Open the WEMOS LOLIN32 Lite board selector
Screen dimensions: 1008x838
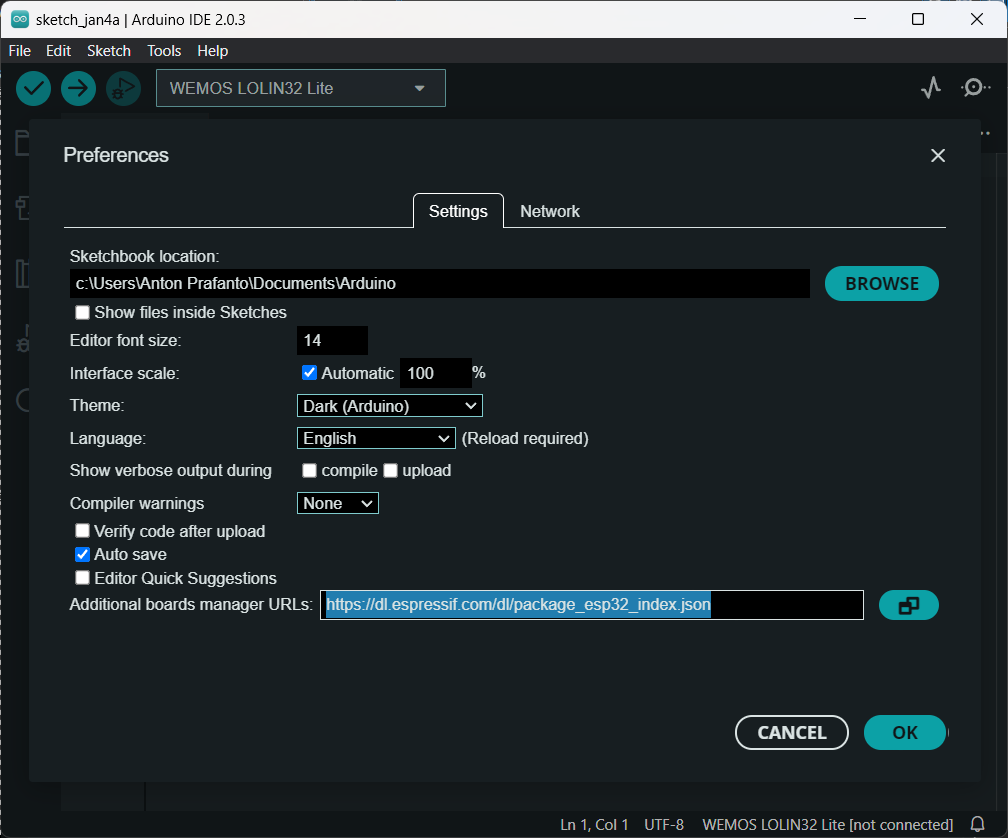(300, 88)
